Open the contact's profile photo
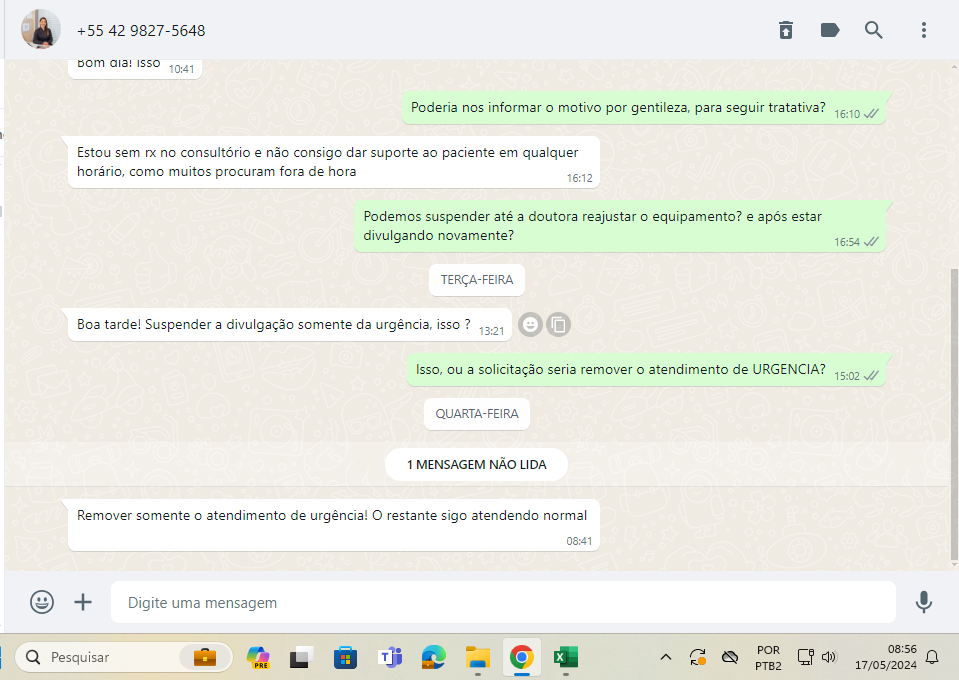The image size is (959, 680). [41, 30]
